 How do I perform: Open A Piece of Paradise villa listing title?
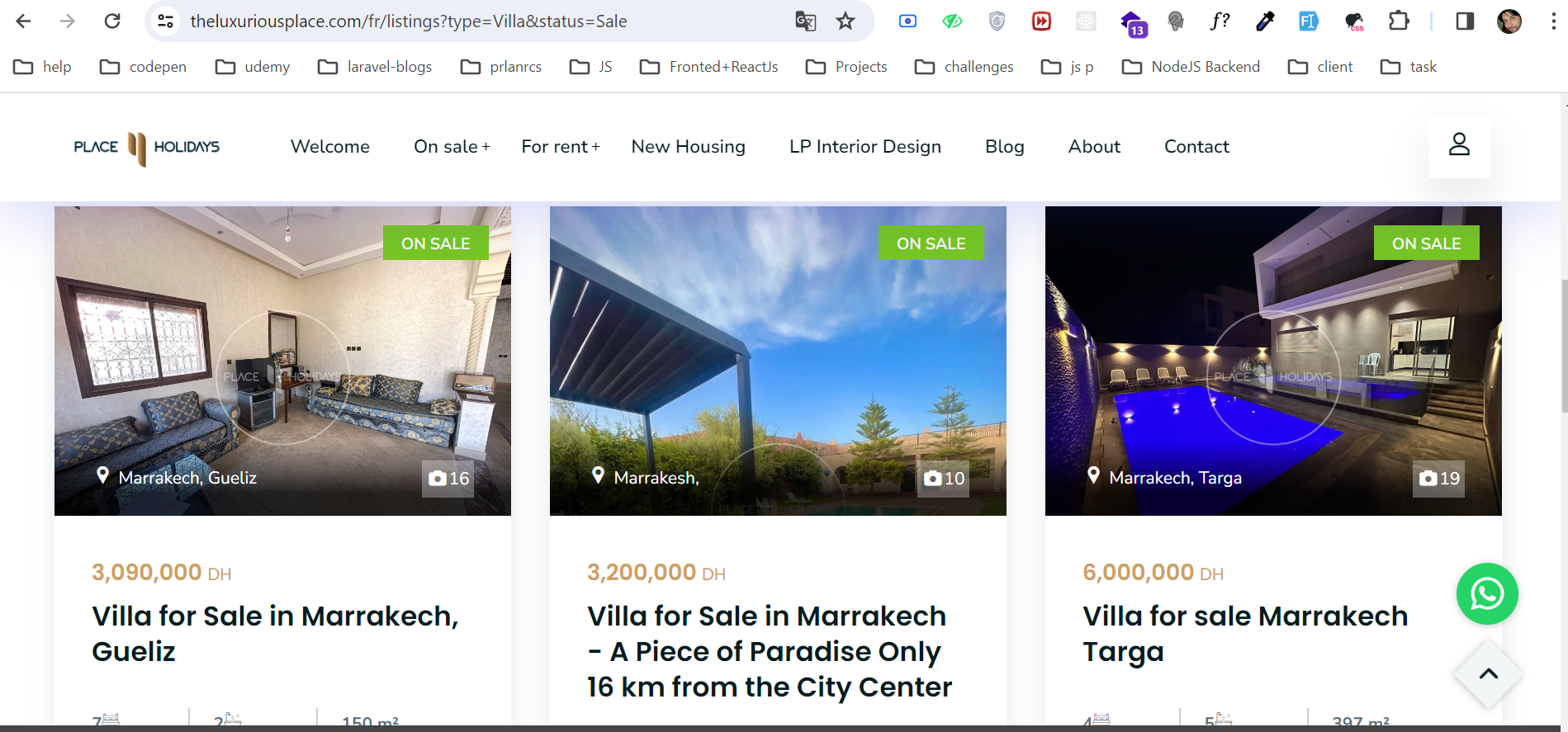click(x=770, y=651)
